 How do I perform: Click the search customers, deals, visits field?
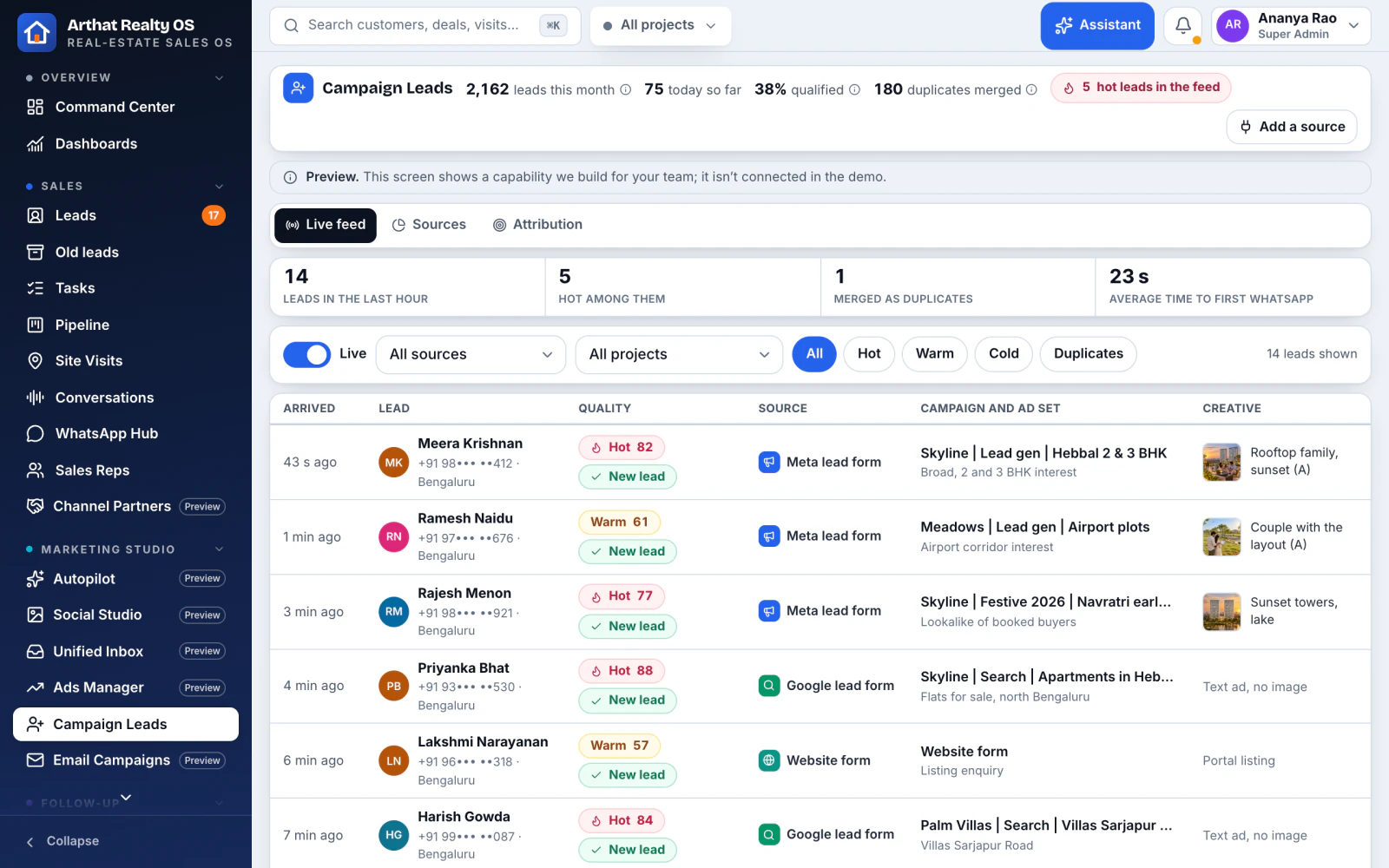[425, 26]
